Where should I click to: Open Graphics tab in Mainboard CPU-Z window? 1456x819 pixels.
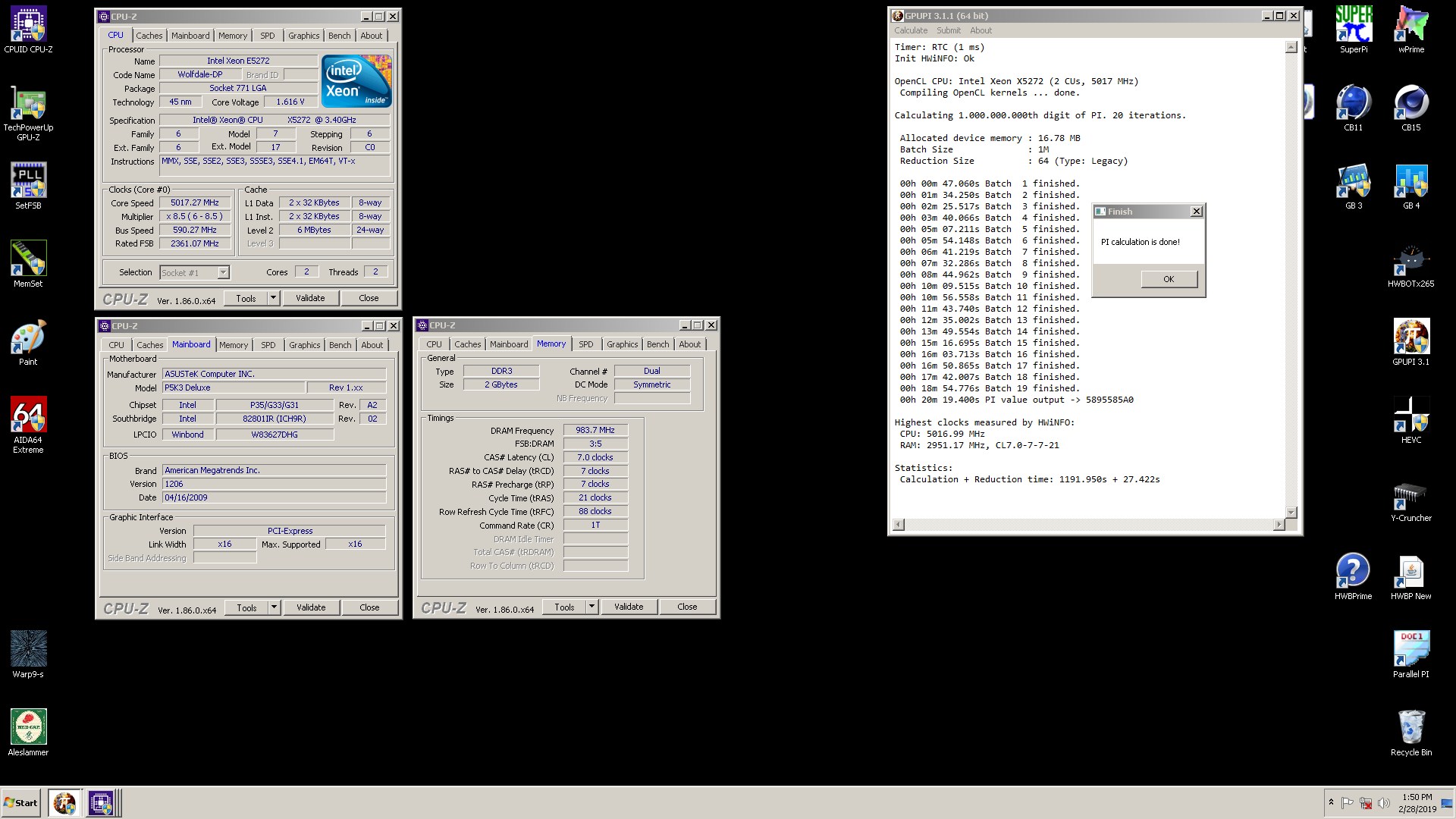pos(305,345)
